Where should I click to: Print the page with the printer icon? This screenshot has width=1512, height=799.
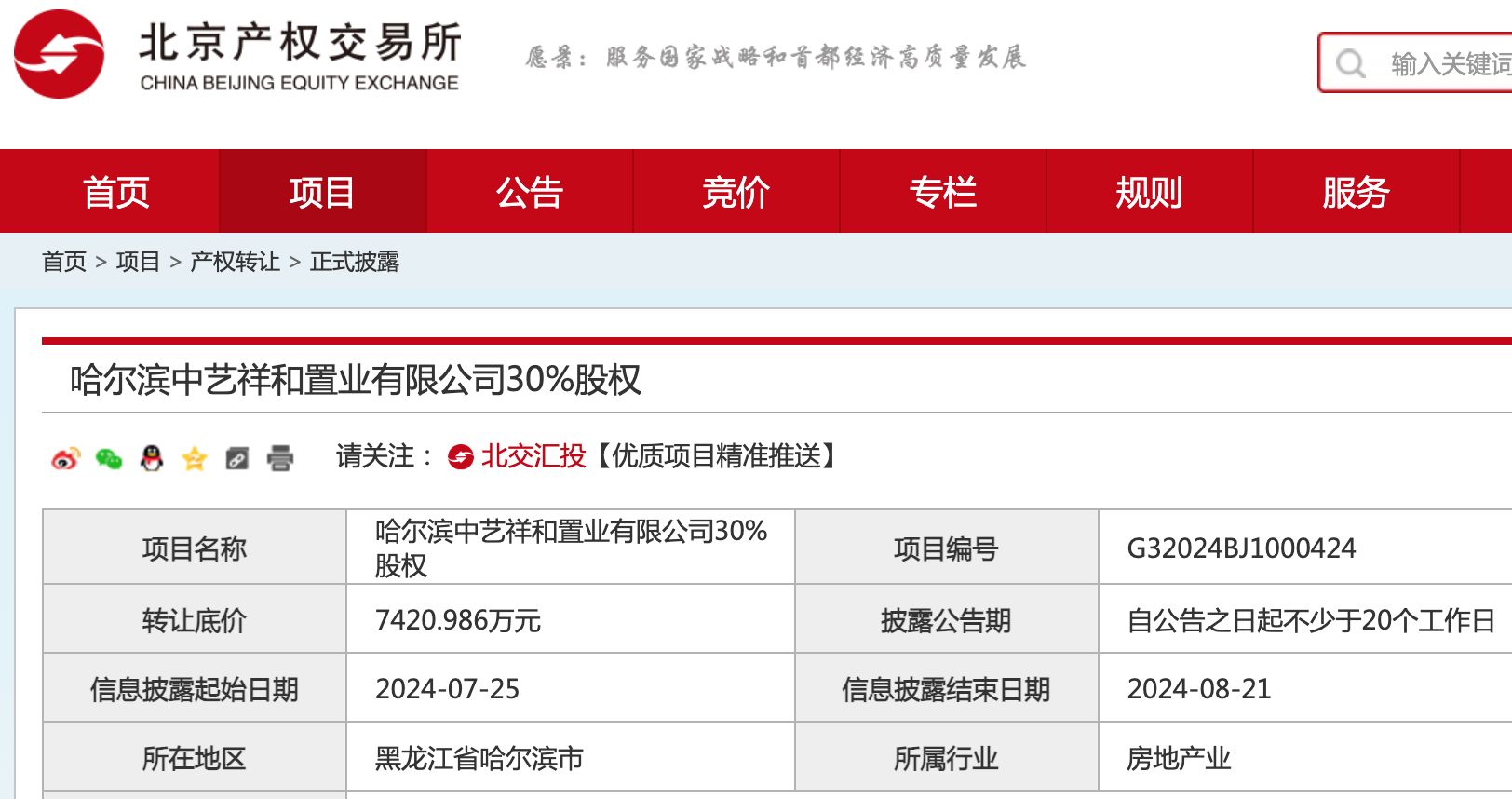(280, 458)
